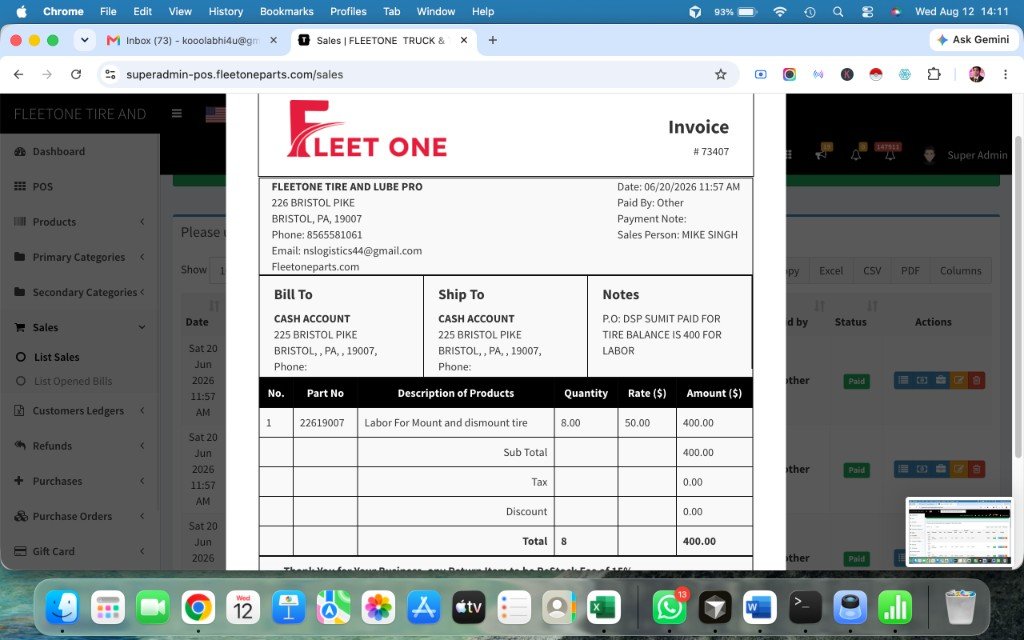Expand the Products sidebar menu
This screenshot has width=1024, height=640.
click(x=78, y=221)
